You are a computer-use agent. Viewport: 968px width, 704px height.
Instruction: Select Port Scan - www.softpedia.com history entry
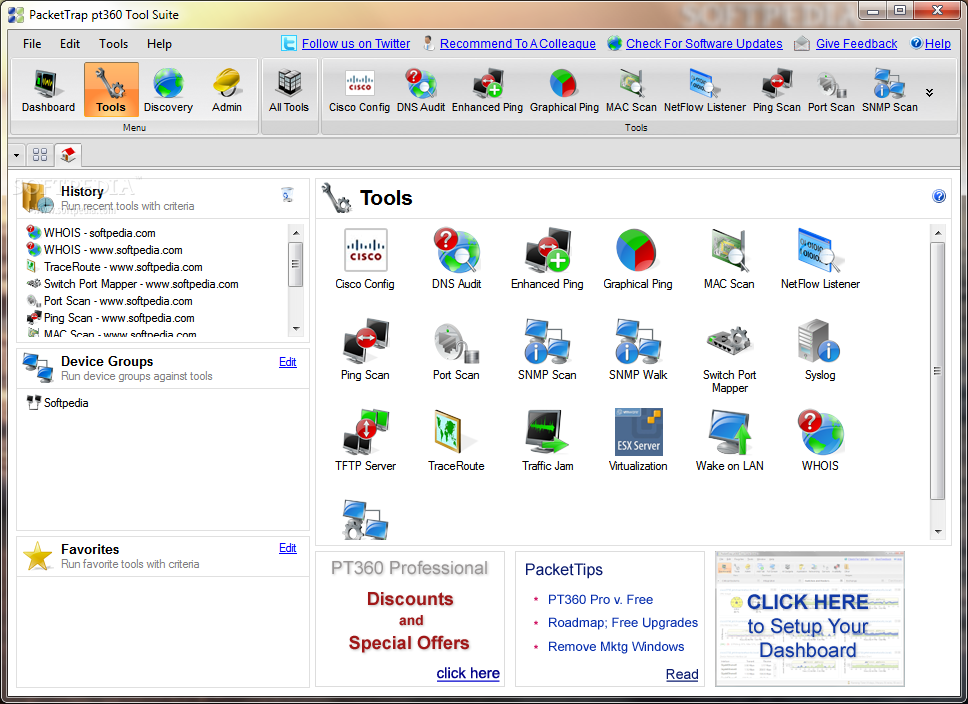(109, 301)
